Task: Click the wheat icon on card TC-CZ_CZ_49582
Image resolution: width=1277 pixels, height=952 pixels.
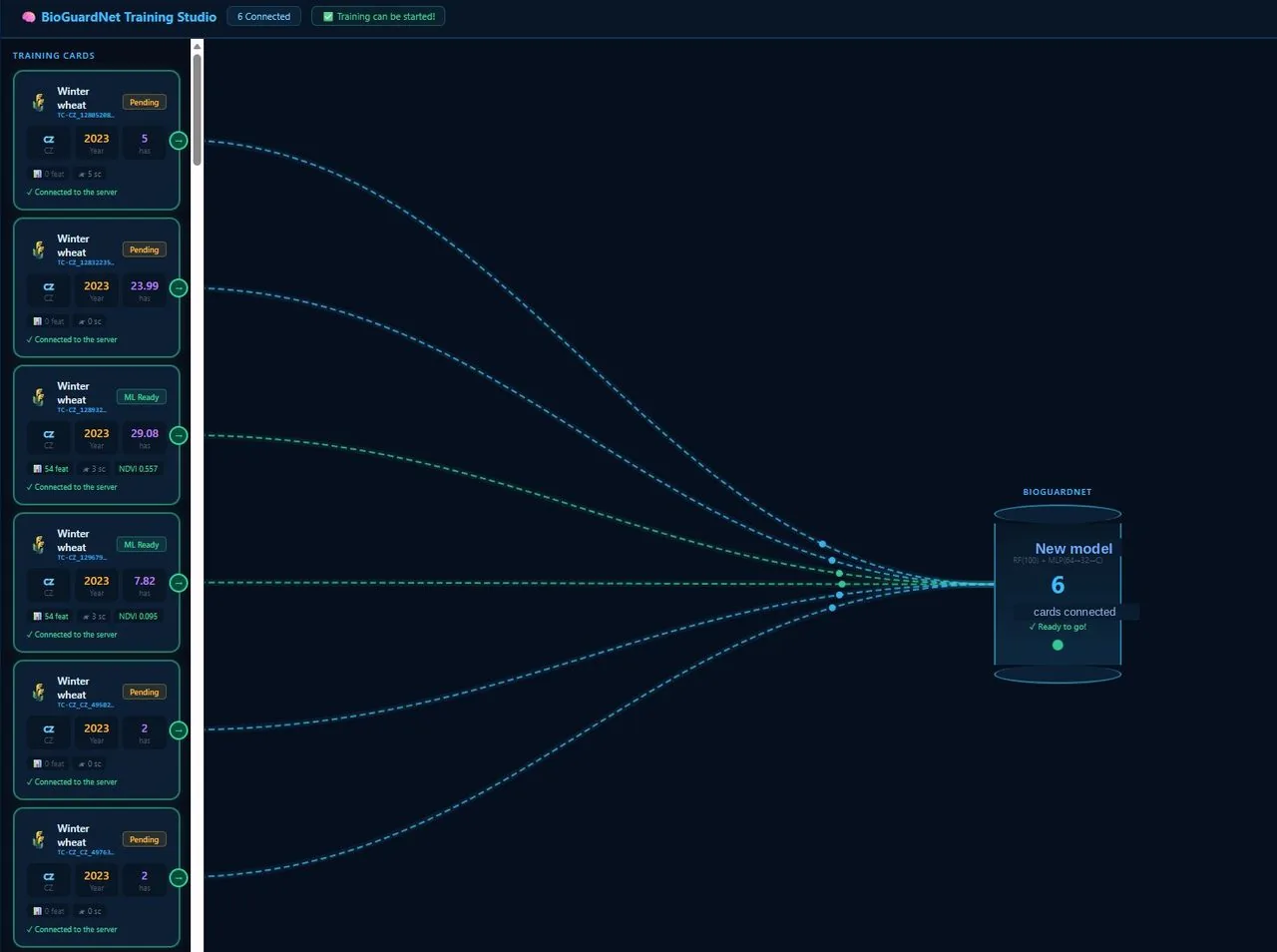Action: coord(39,693)
